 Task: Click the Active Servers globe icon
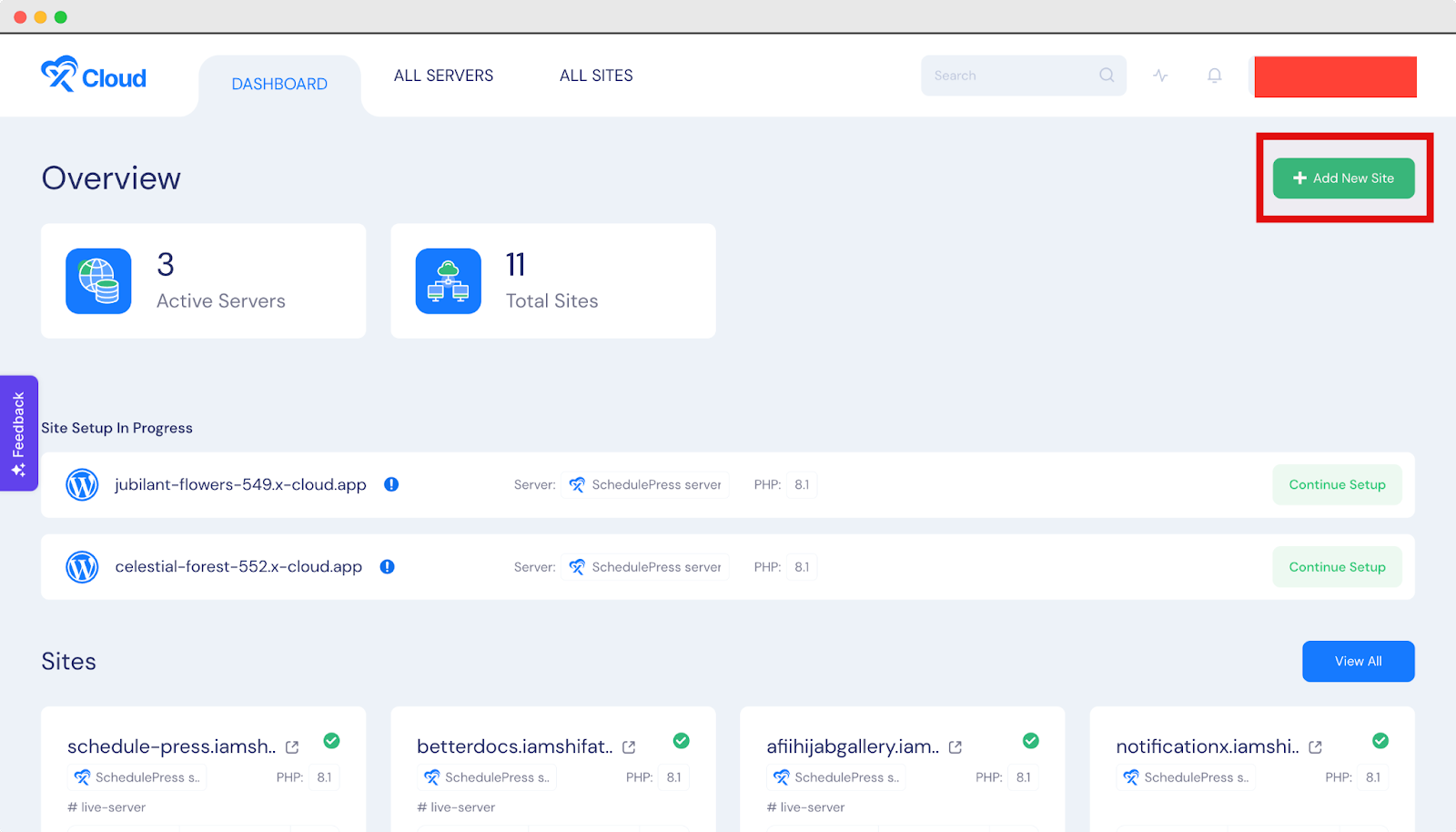coord(98,281)
